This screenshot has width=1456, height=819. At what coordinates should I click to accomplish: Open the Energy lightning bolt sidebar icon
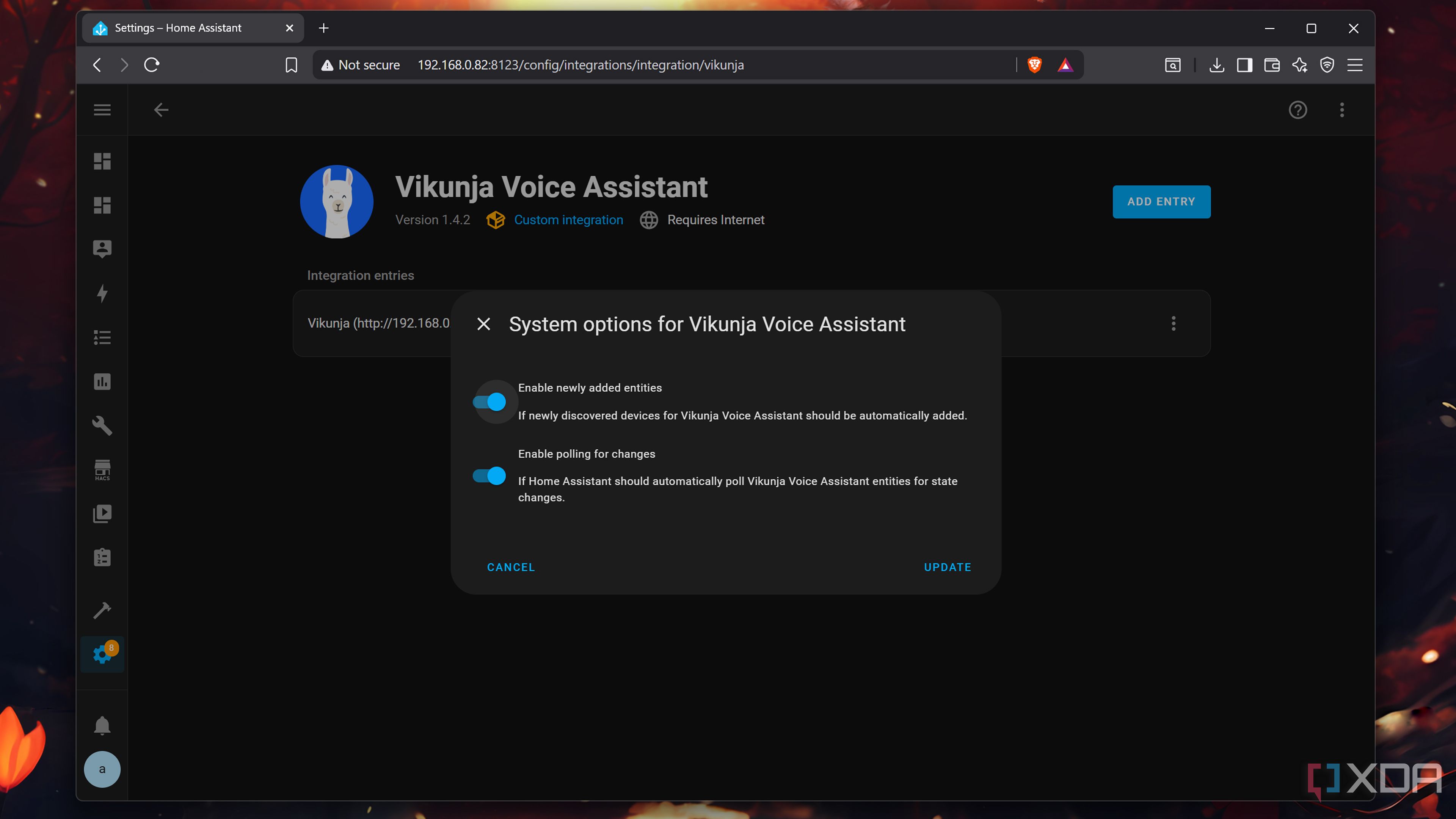coord(102,293)
